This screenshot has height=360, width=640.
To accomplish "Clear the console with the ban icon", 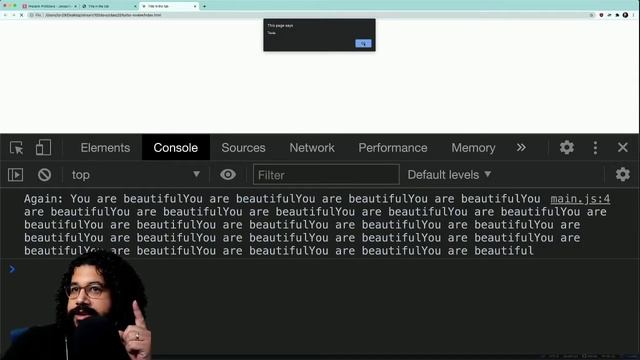I will click(44, 175).
